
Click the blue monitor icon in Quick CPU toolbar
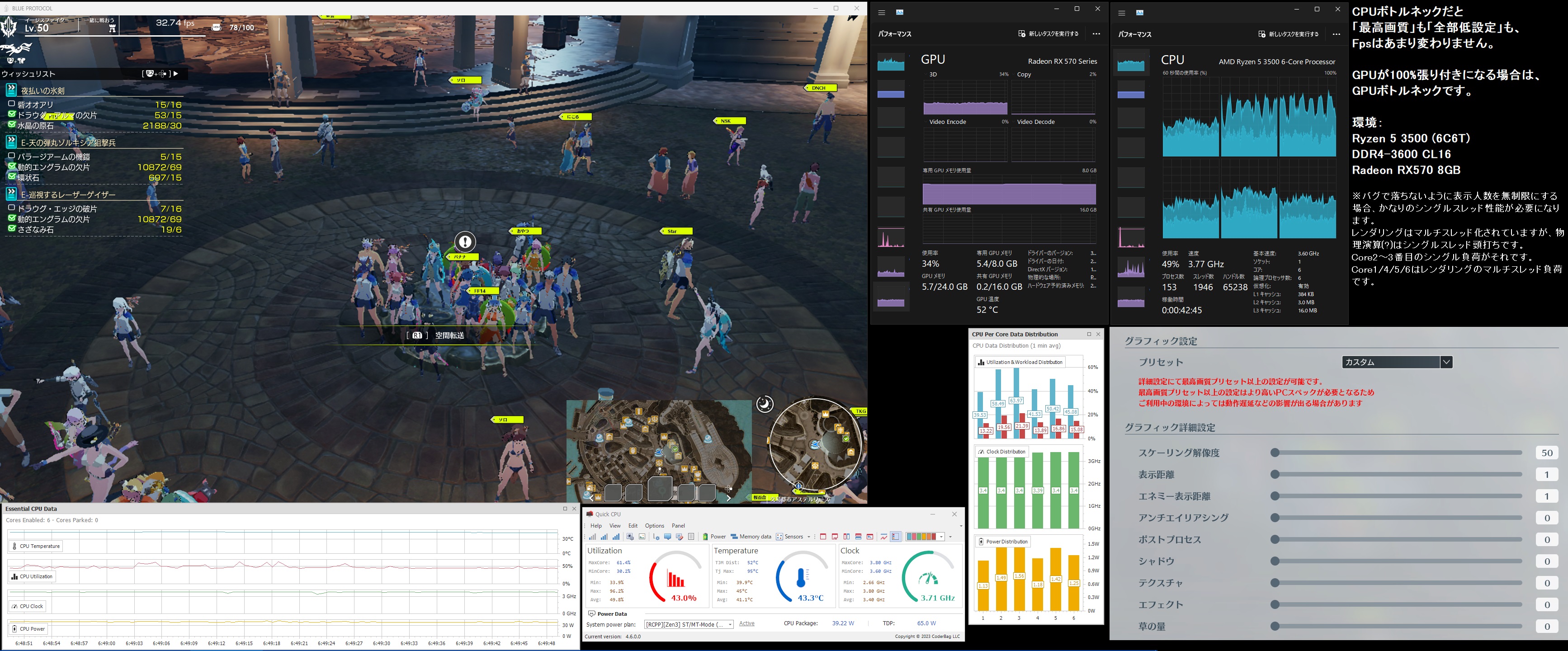tap(668, 537)
